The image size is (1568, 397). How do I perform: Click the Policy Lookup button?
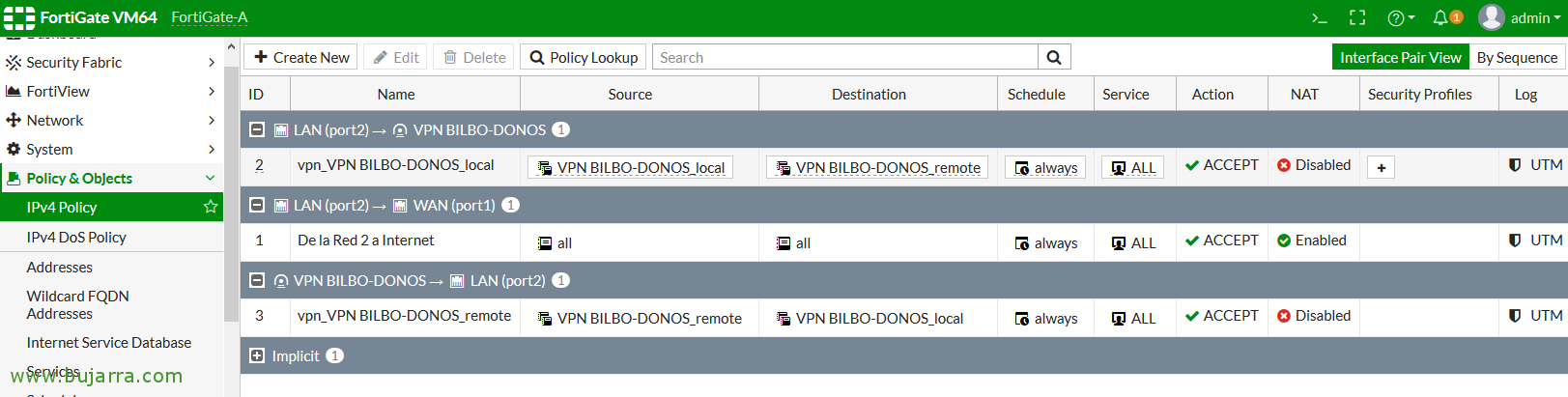pos(584,58)
